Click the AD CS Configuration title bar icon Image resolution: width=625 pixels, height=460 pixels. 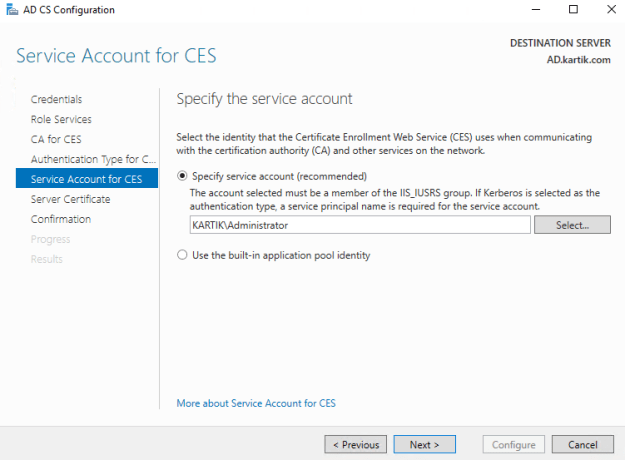click(12, 10)
